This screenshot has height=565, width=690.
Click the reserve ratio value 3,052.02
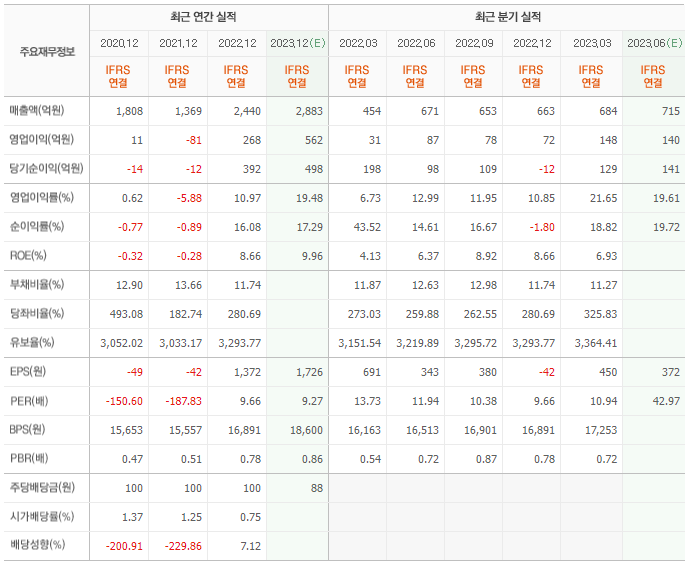[x=121, y=344]
